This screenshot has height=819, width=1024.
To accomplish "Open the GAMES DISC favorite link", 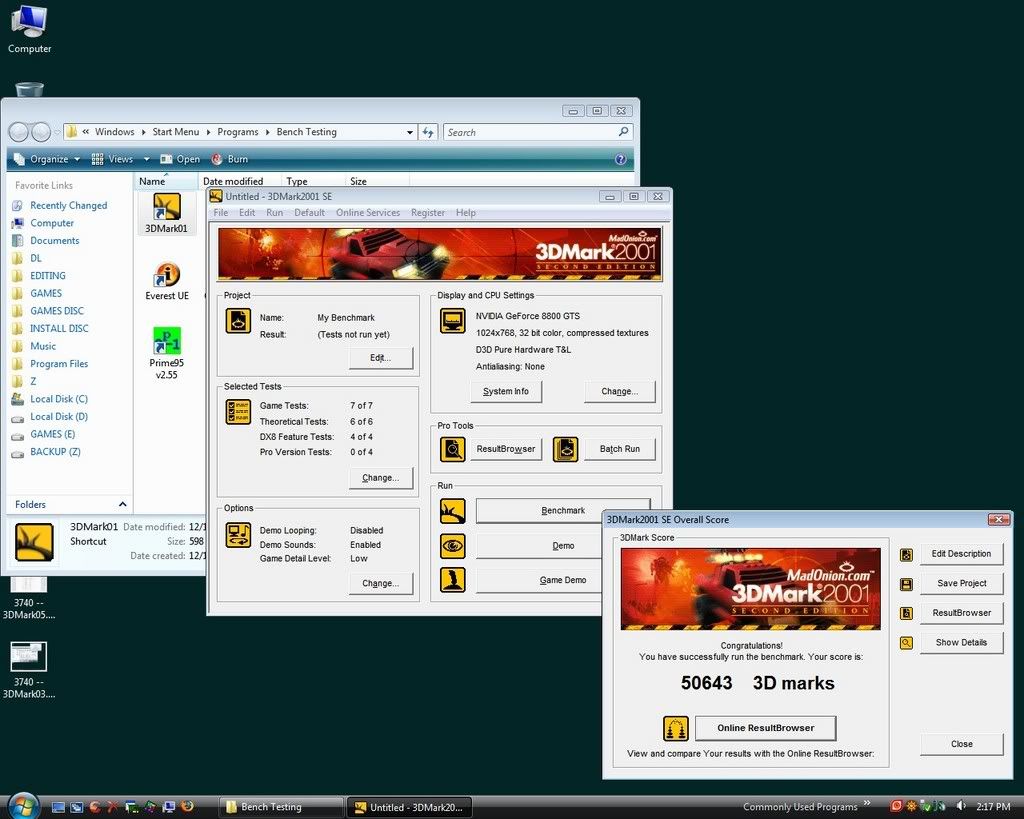I will click(x=57, y=311).
